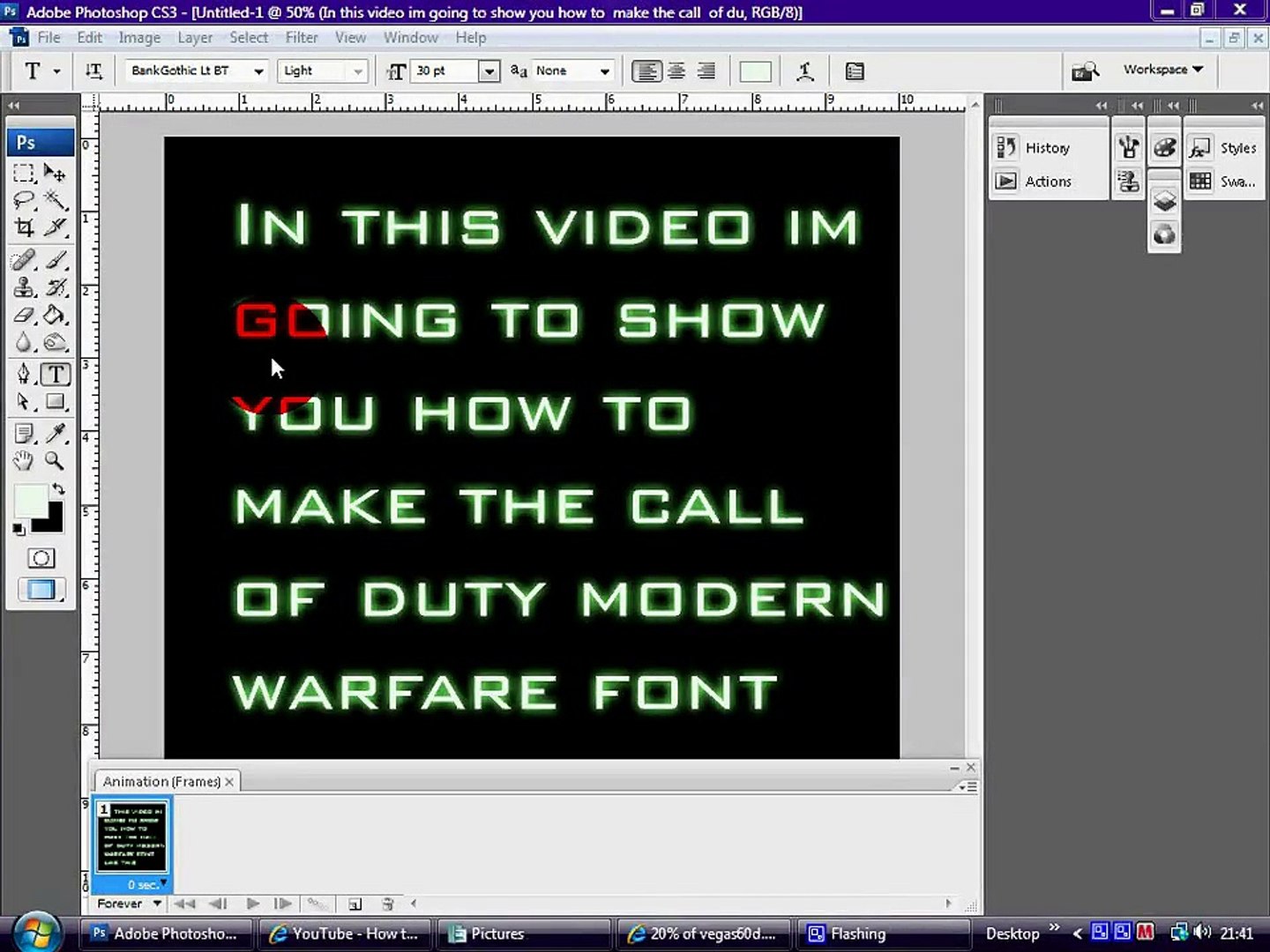
Task: Select the Hand tool
Action: coord(25,460)
